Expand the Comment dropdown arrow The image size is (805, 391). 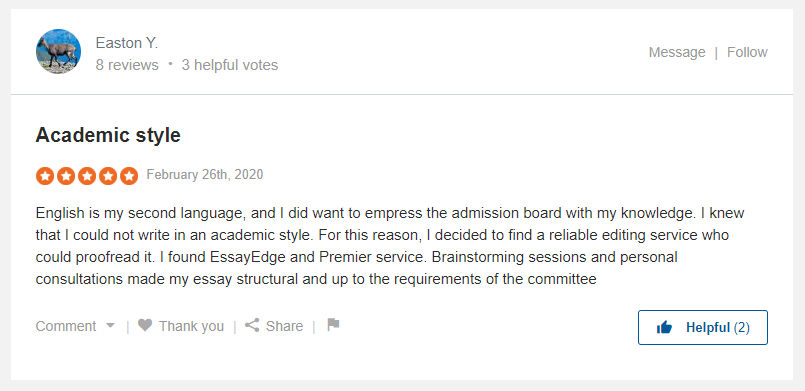[110, 326]
